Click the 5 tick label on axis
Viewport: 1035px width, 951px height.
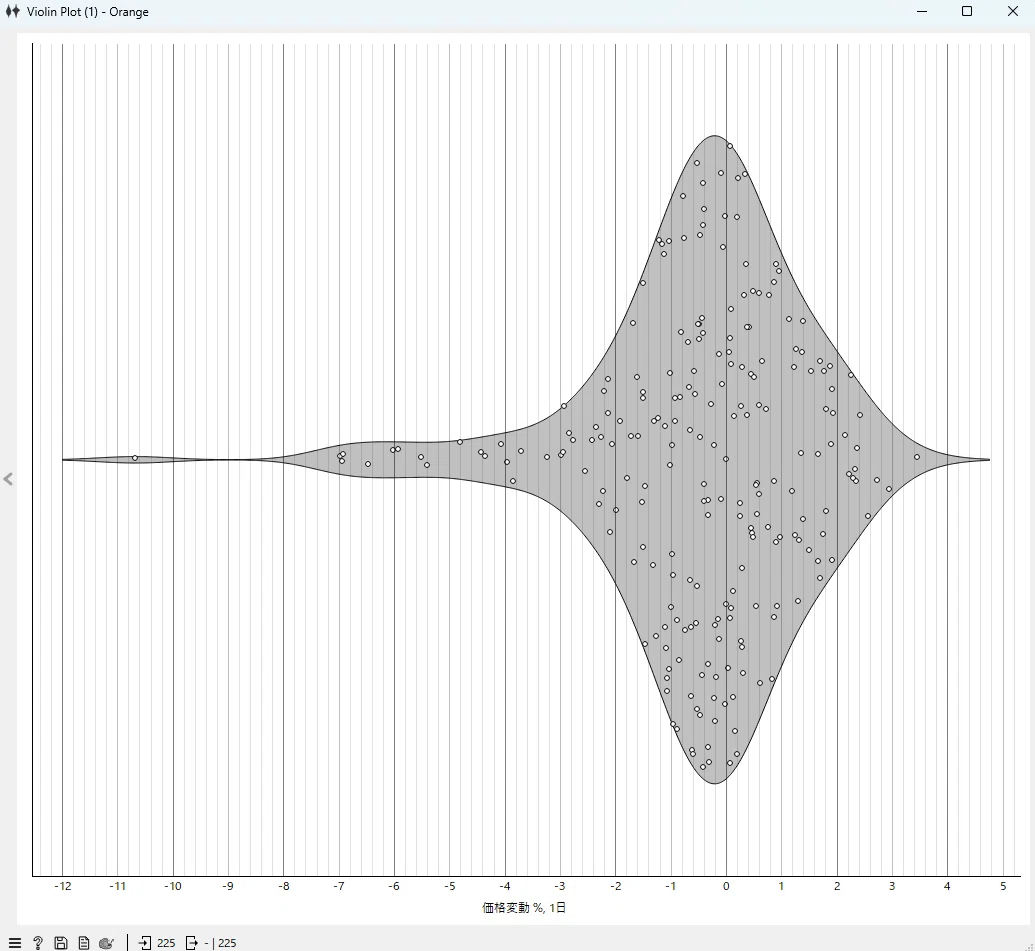(x=1003, y=886)
